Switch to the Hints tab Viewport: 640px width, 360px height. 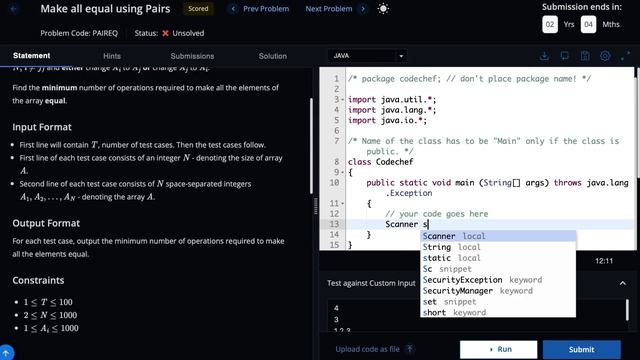(112, 56)
